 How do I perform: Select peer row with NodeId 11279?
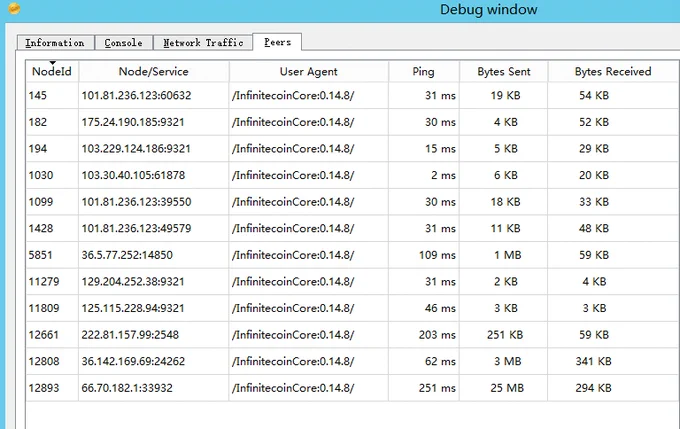(352, 282)
